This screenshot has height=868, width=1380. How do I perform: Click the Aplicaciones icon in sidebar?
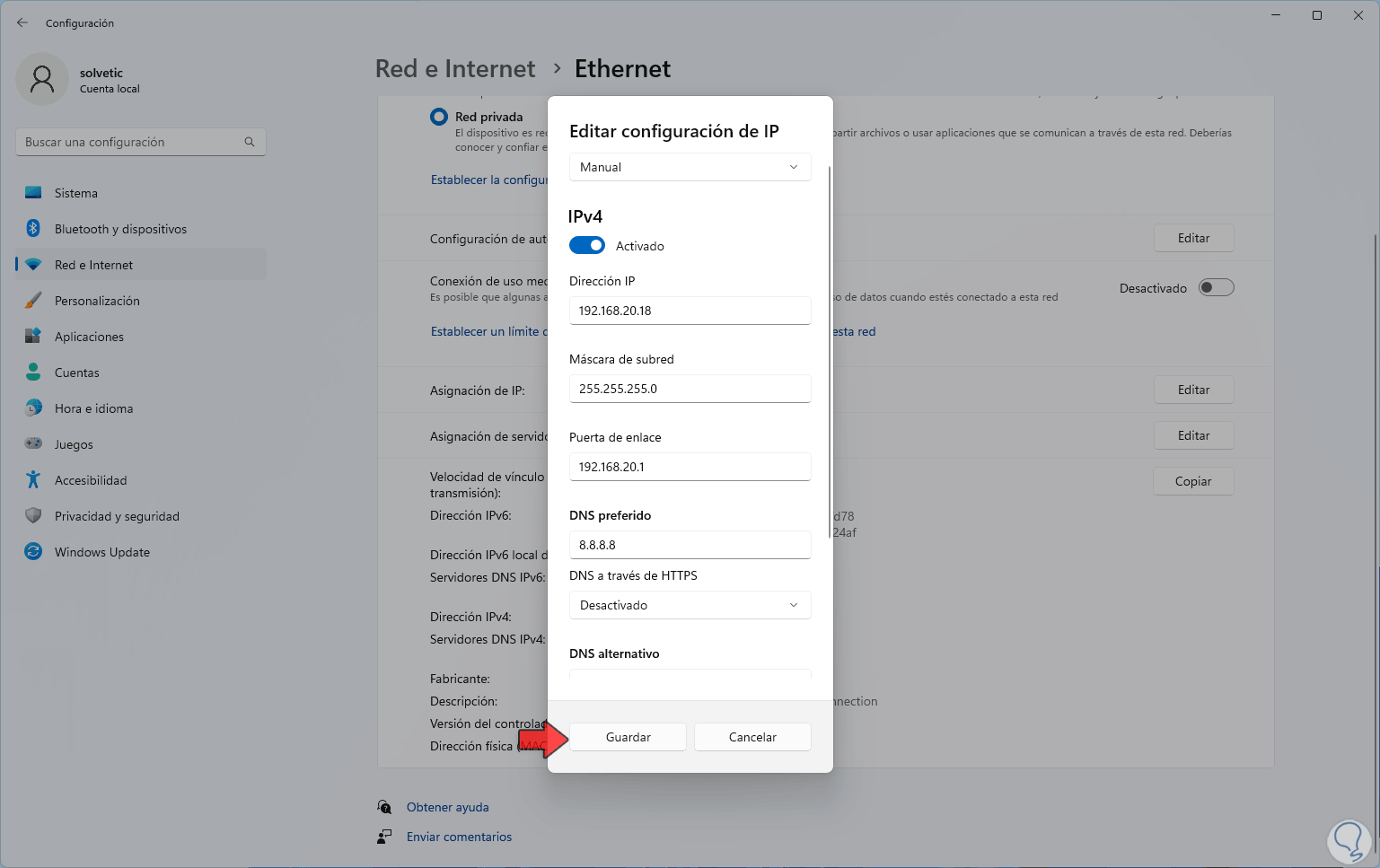(x=33, y=337)
